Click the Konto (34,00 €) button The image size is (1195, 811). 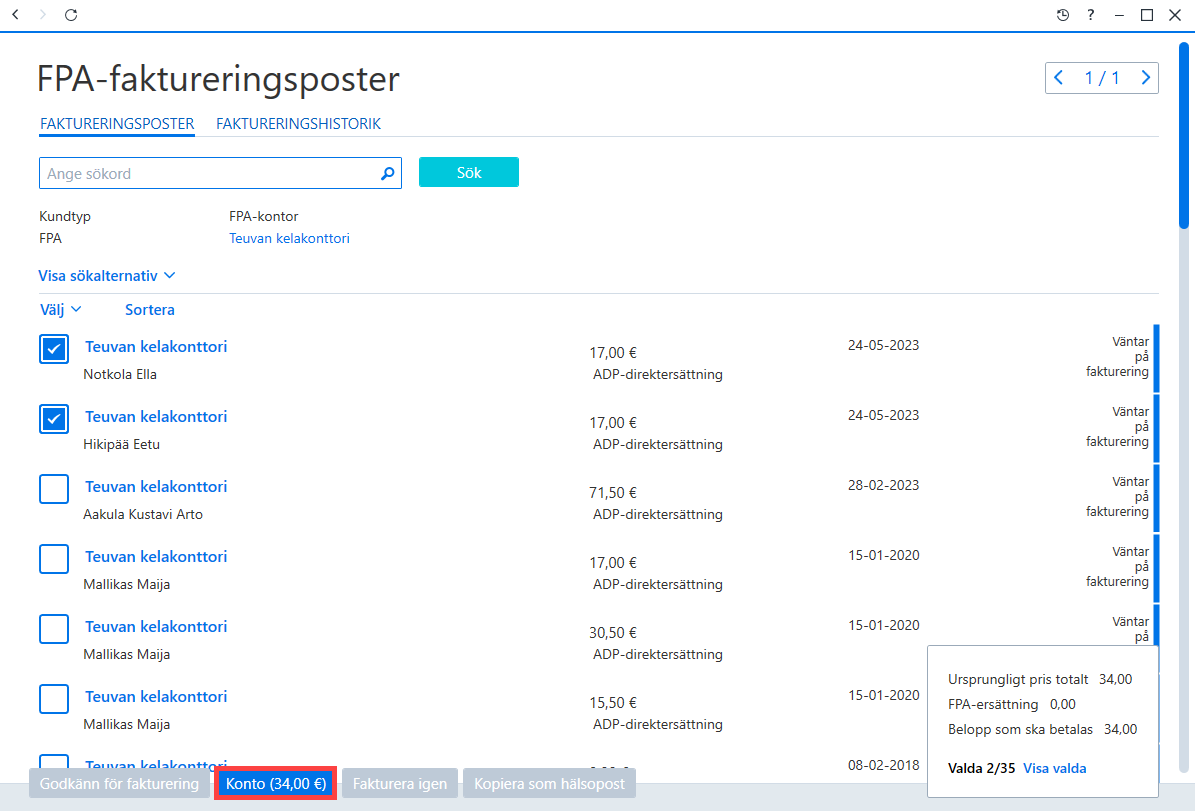pyautogui.click(x=276, y=784)
